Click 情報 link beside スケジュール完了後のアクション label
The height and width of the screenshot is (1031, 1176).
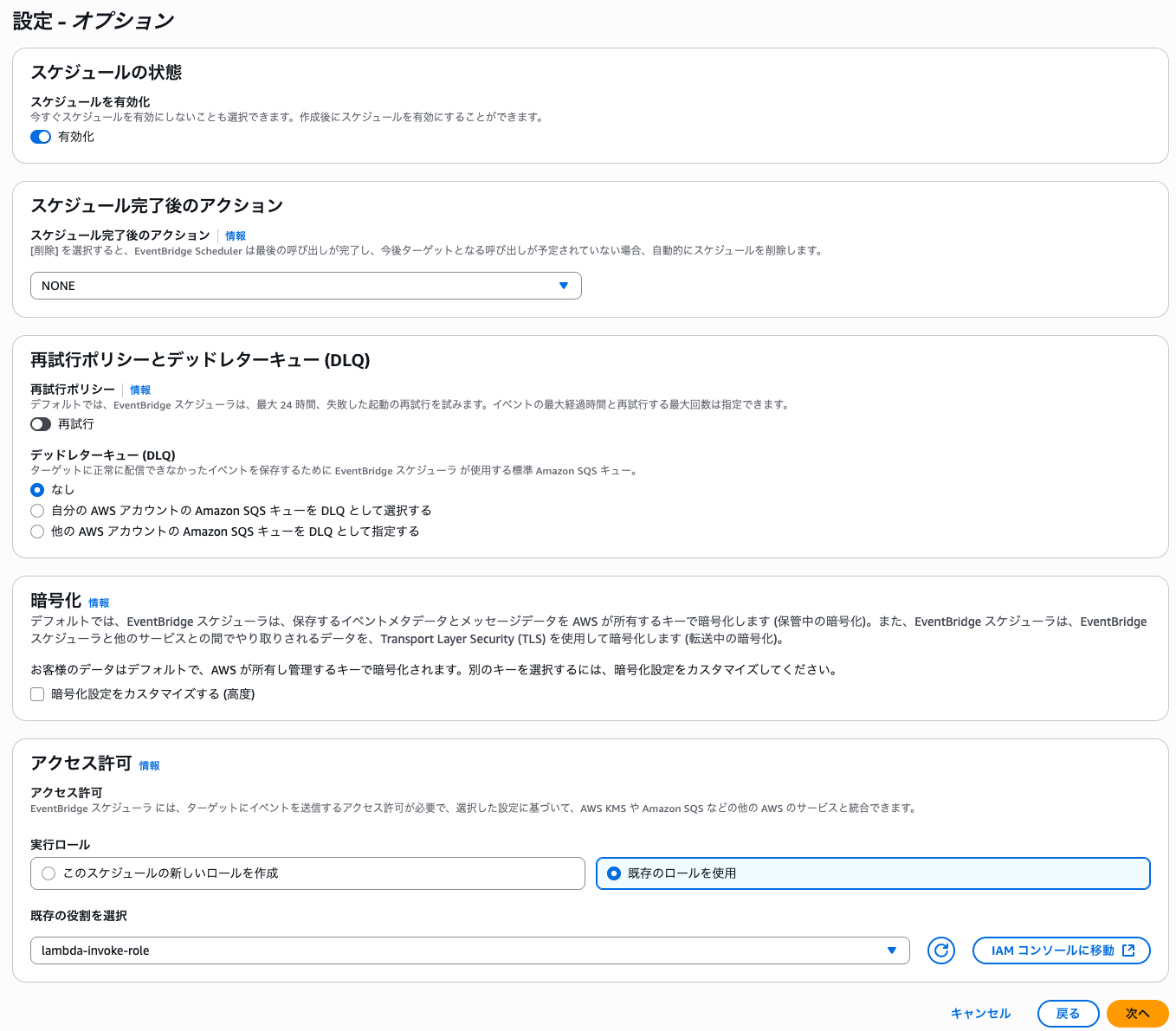pyautogui.click(x=236, y=235)
